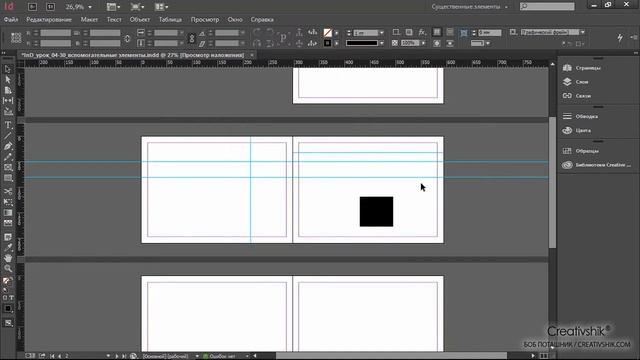Viewport: 640px width, 360px height.
Task: Open the Окно menu
Action: (x=235, y=20)
